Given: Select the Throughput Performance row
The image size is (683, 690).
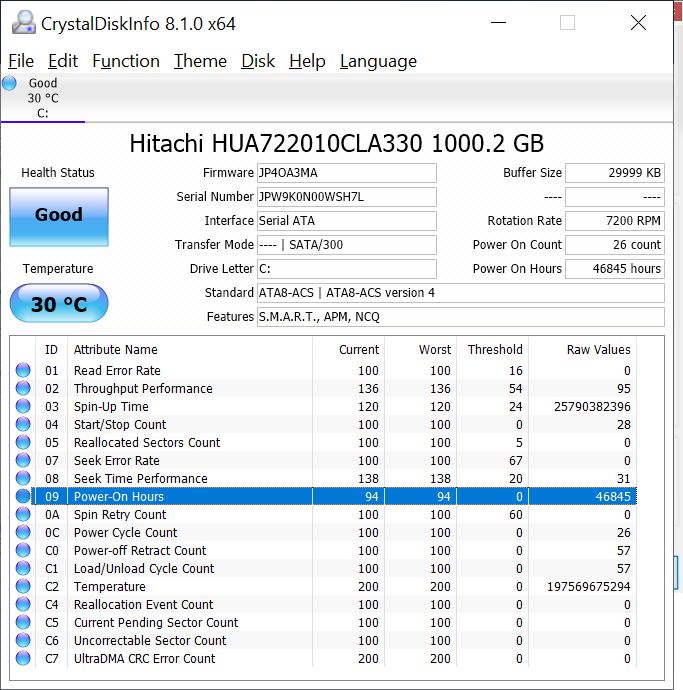Looking at the screenshot, I should coord(323,389).
